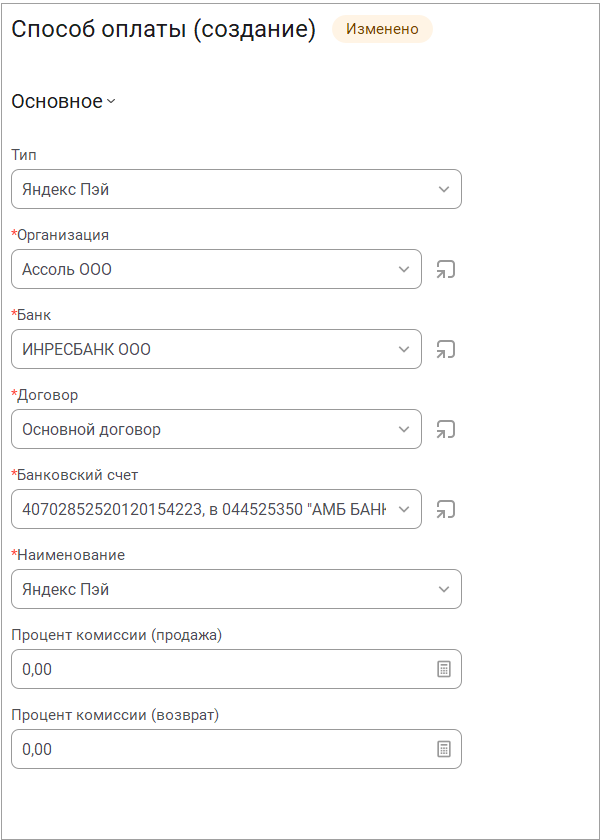Expand the Банковский счет dropdown arrow
The height and width of the screenshot is (840, 600).
pos(404,509)
